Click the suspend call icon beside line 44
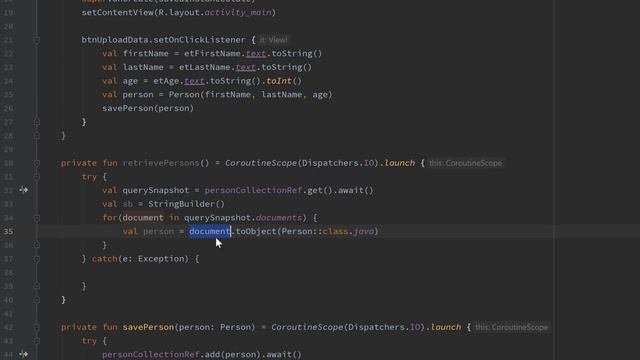Viewport: 640px width, 360px height. [23, 354]
